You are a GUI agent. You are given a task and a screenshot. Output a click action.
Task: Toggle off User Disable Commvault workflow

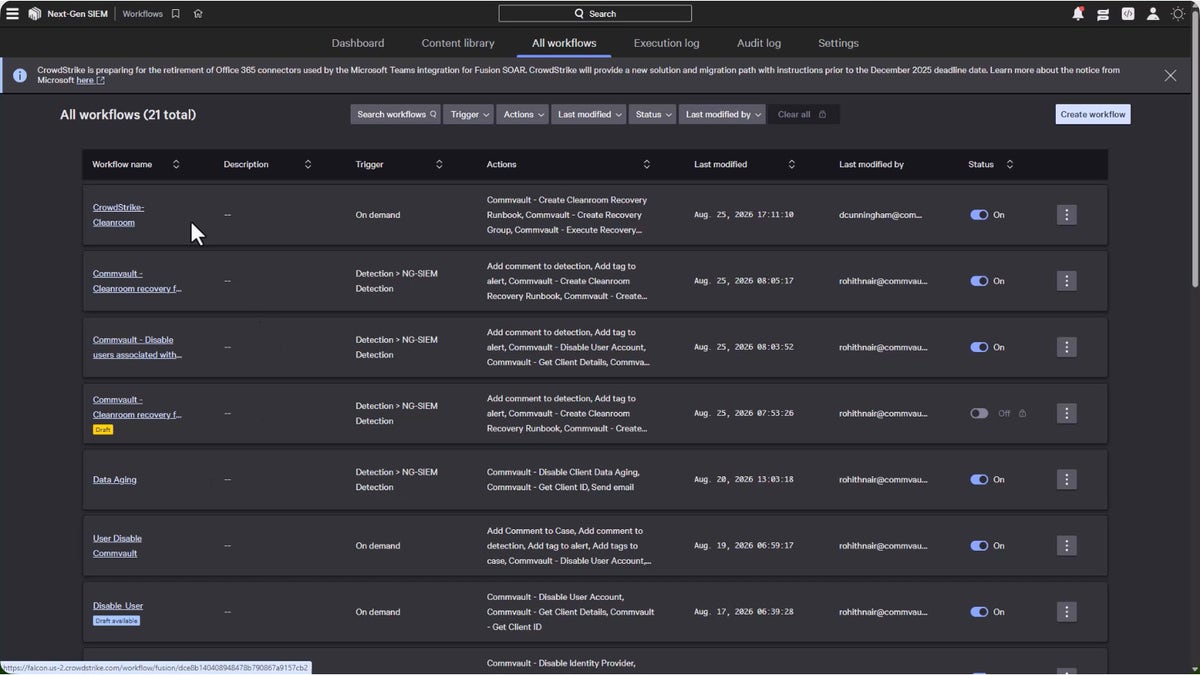pos(979,546)
